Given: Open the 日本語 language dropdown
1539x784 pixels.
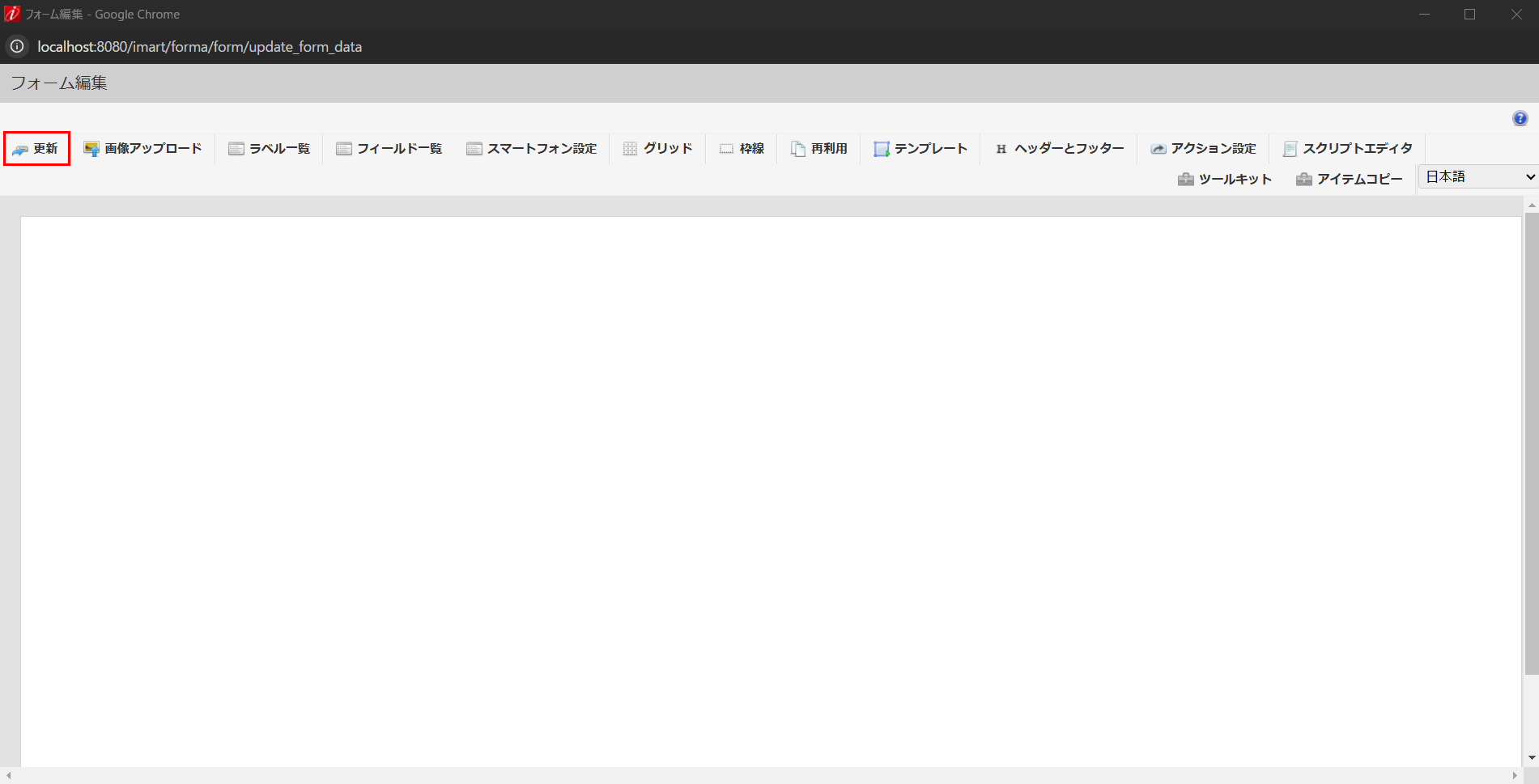Looking at the screenshot, I should click(x=1477, y=176).
